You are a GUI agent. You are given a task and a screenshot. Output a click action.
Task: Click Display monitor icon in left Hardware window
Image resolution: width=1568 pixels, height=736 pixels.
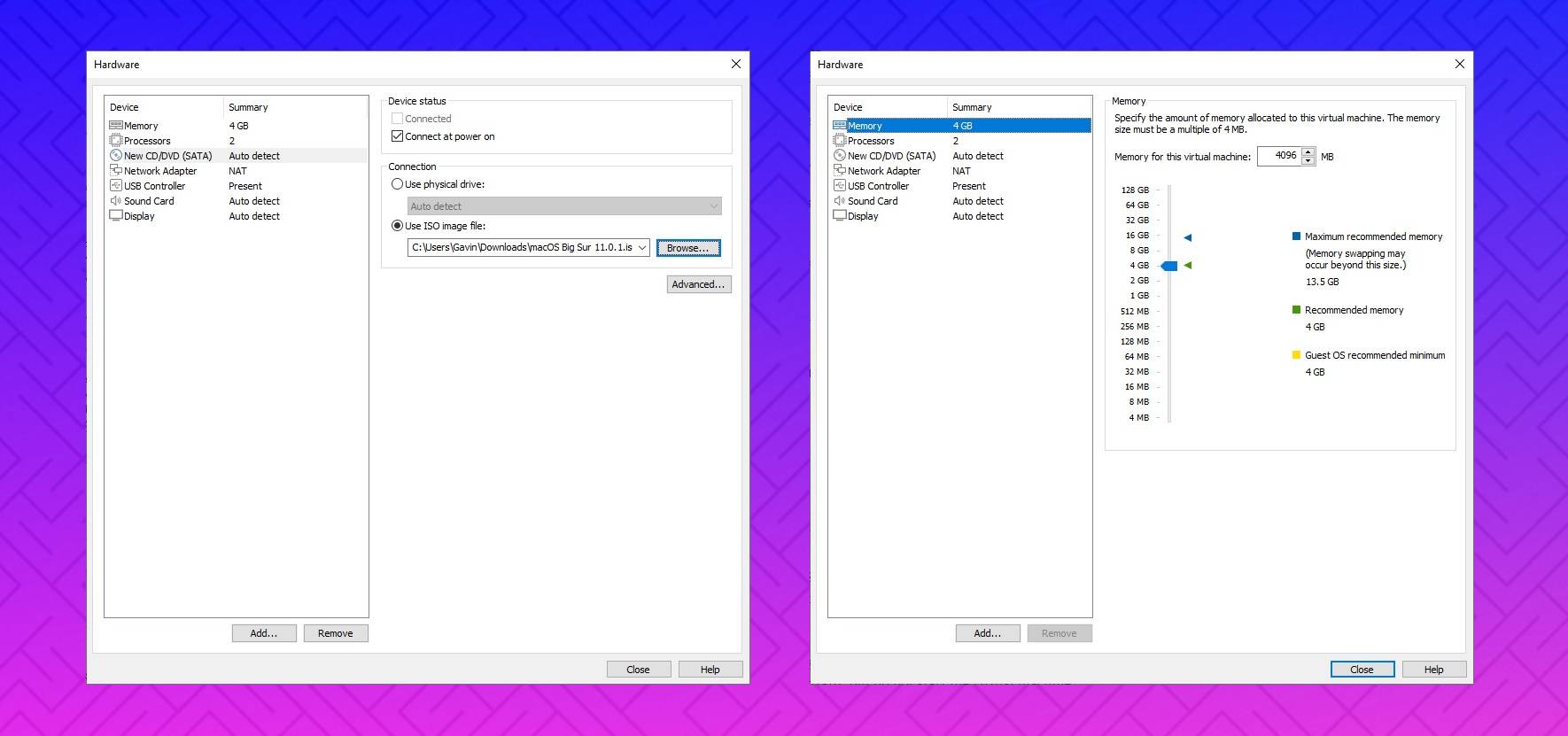click(115, 215)
